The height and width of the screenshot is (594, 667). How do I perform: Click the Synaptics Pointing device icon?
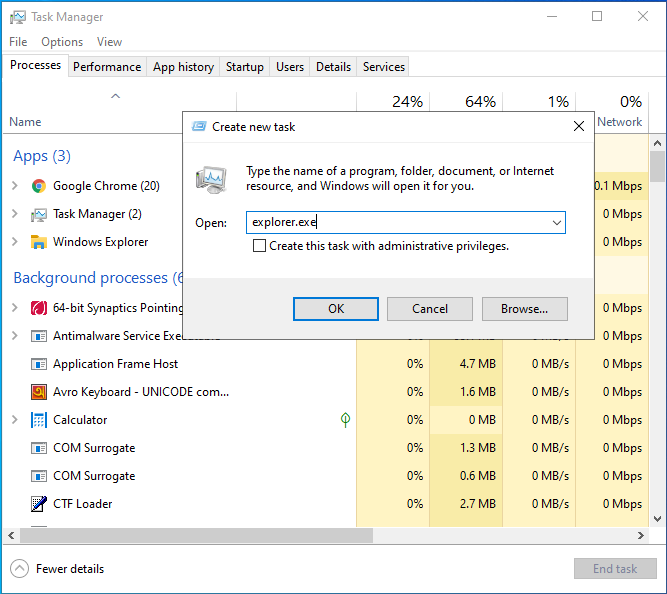[39, 308]
